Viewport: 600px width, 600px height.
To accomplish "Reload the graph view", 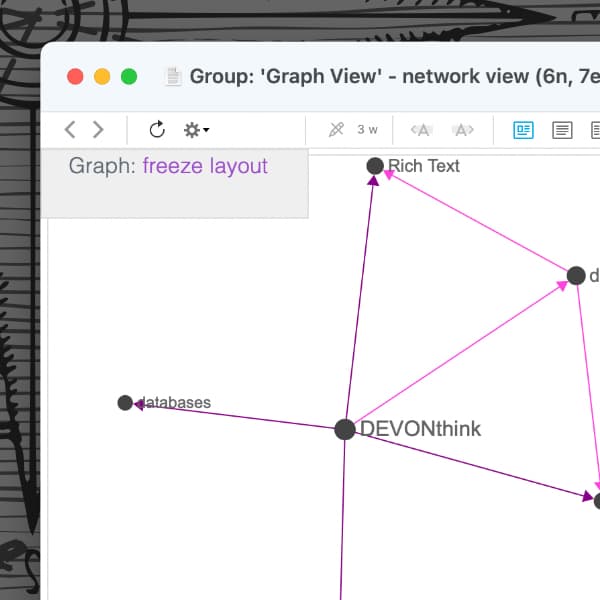I will pos(157,129).
